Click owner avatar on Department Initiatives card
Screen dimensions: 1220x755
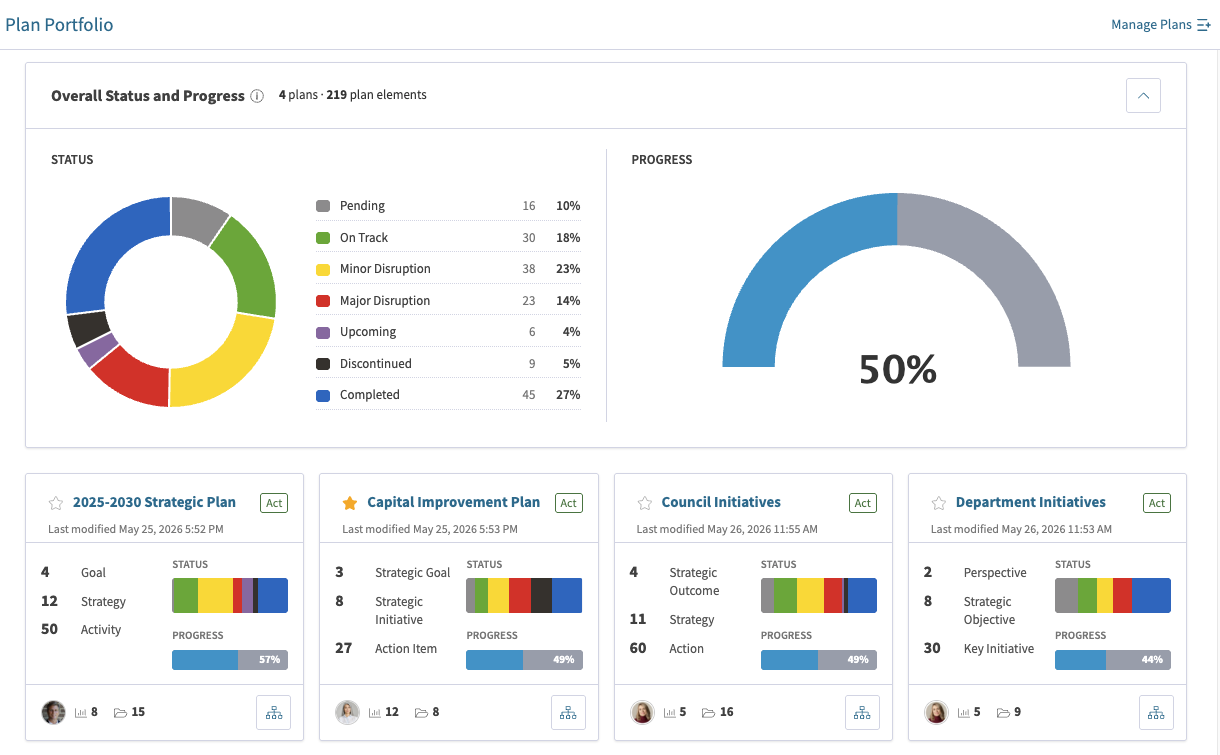pyautogui.click(x=936, y=712)
